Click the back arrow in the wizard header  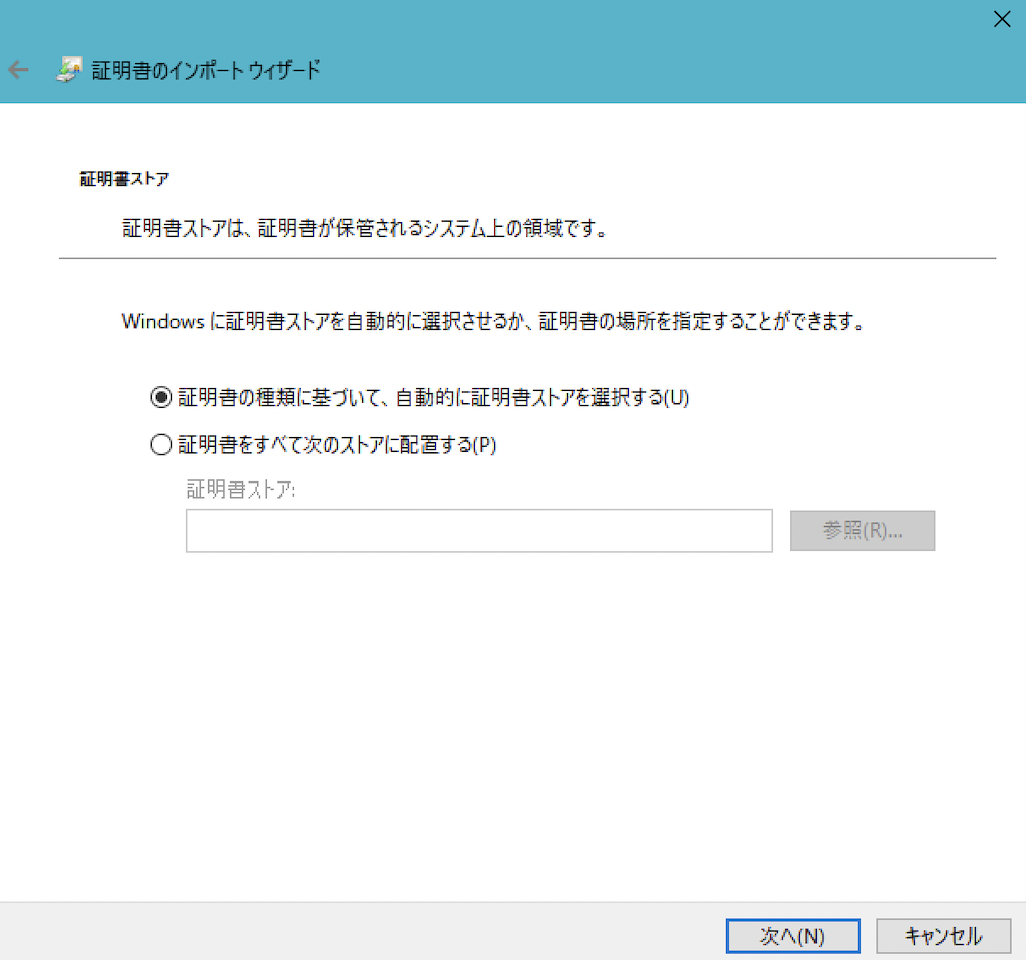(x=19, y=70)
